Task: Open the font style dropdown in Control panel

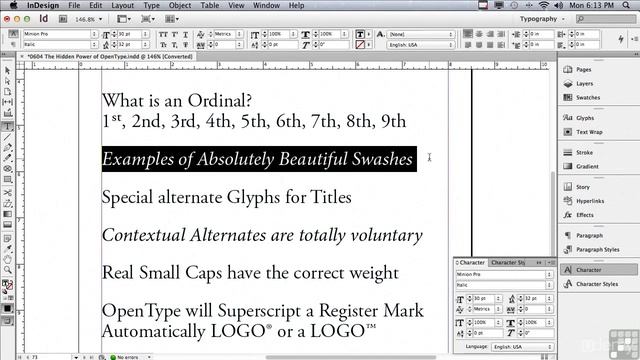Action: pyautogui.click(x=94, y=44)
